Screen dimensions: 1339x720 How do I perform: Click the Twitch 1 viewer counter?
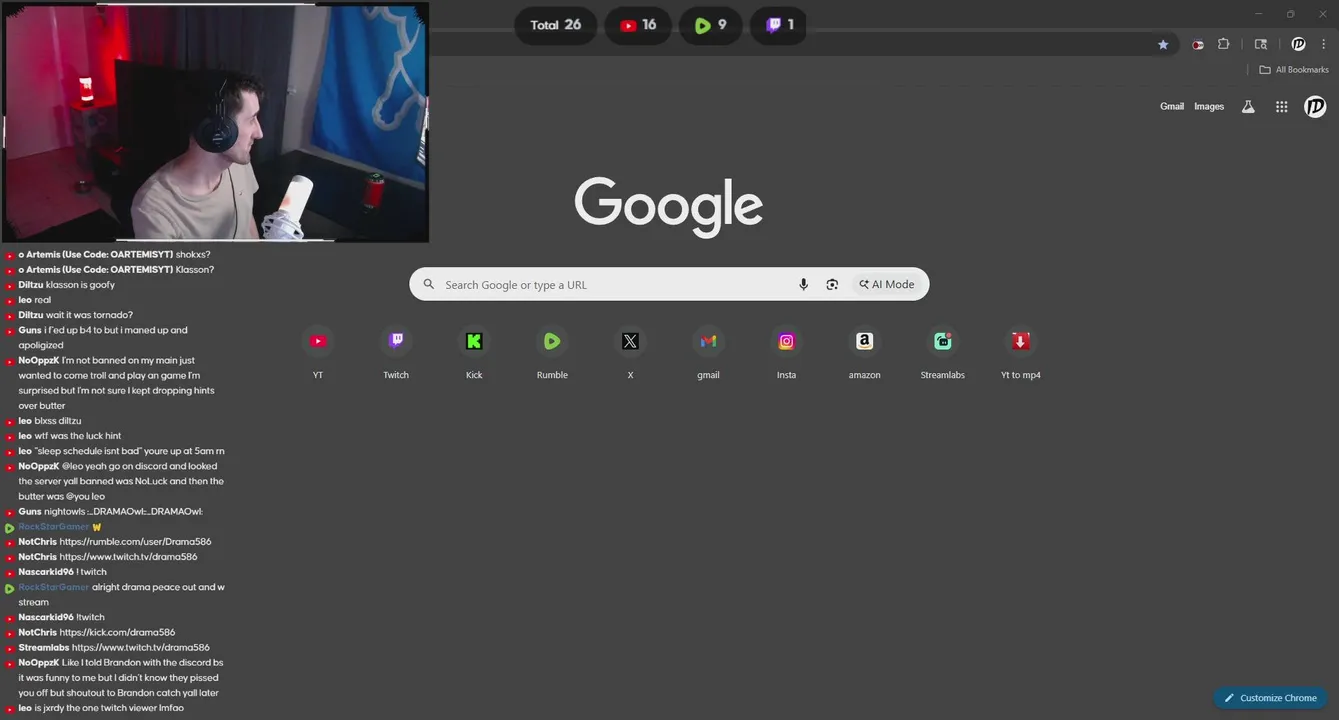778,26
